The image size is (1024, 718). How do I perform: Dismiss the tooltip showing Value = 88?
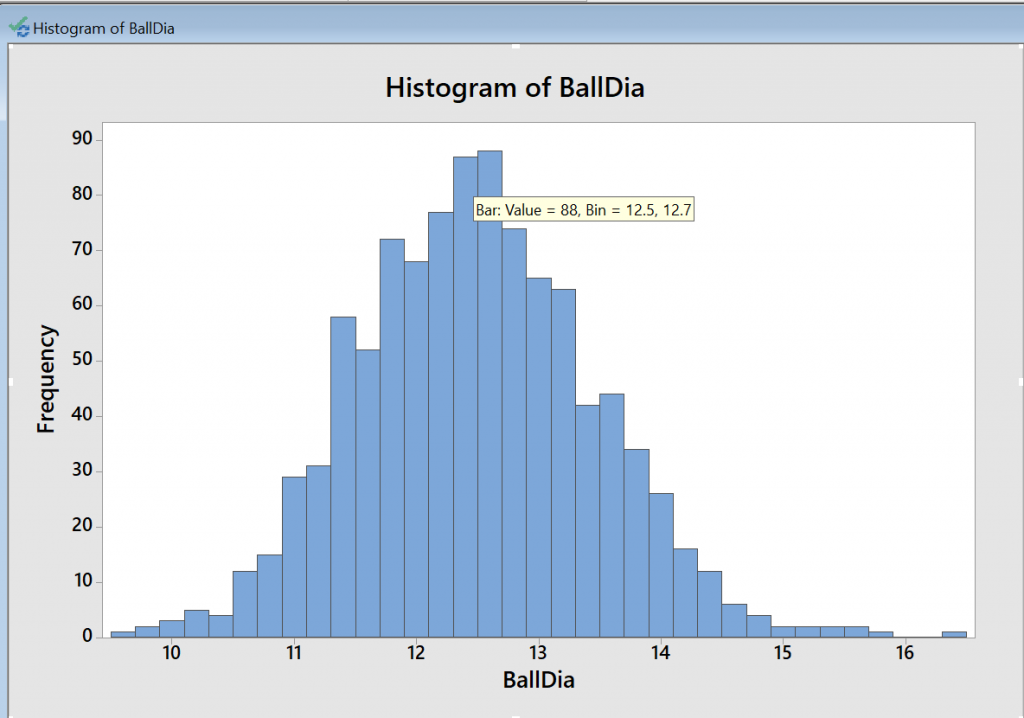[584, 210]
